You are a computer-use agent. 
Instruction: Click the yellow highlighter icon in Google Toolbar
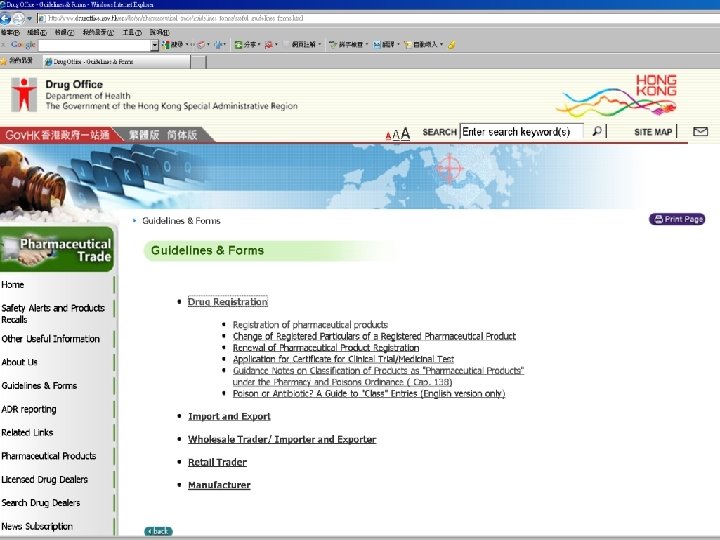click(x=452, y=45)
